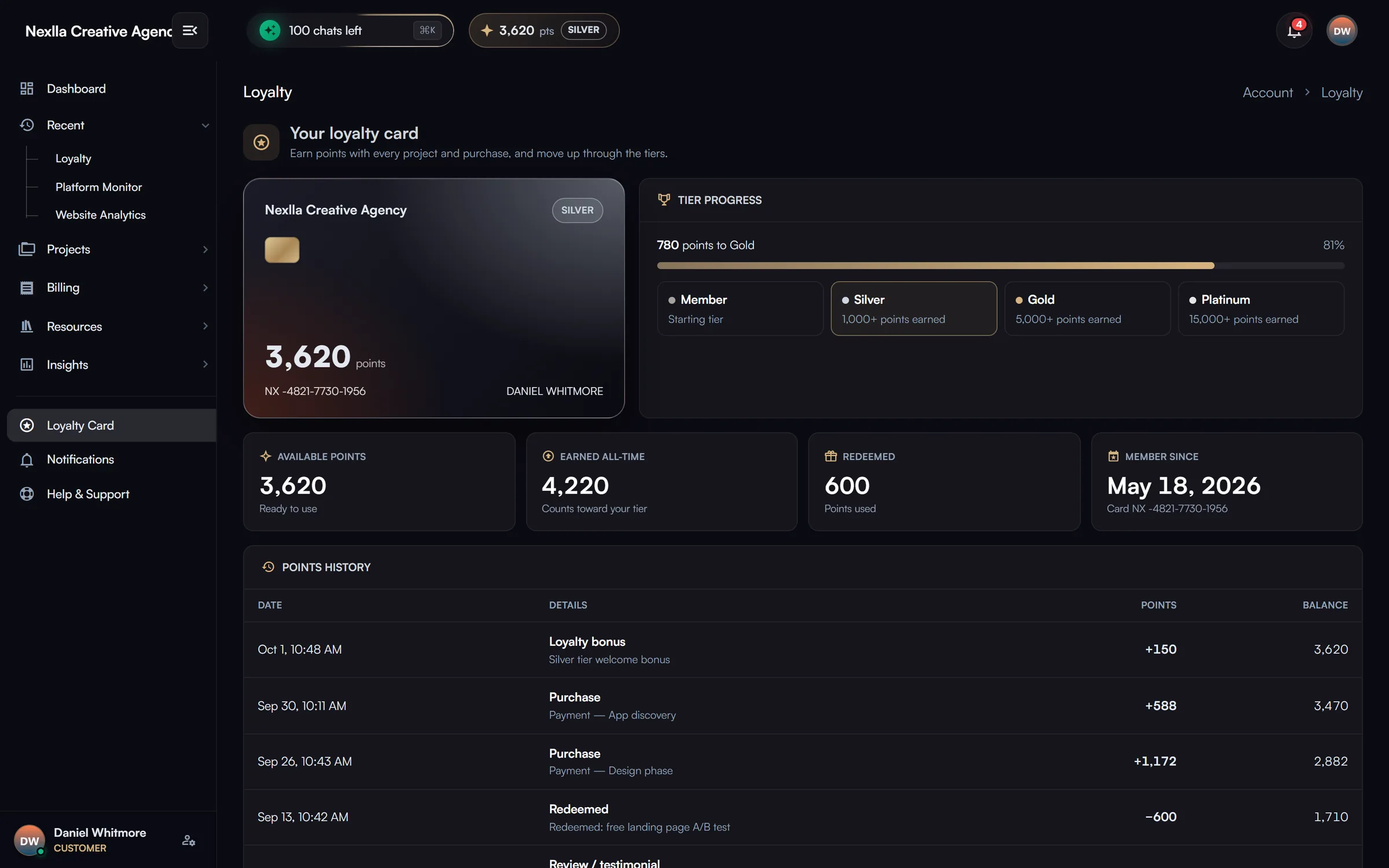Open the DW profile avatar in the top bar
1389x868 pixels.
(1342, 31)
